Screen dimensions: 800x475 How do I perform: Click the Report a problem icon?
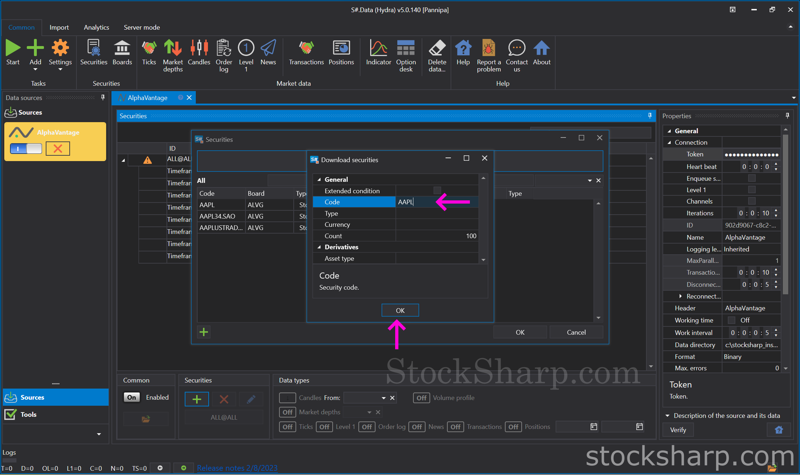click(x=488, y=52)
